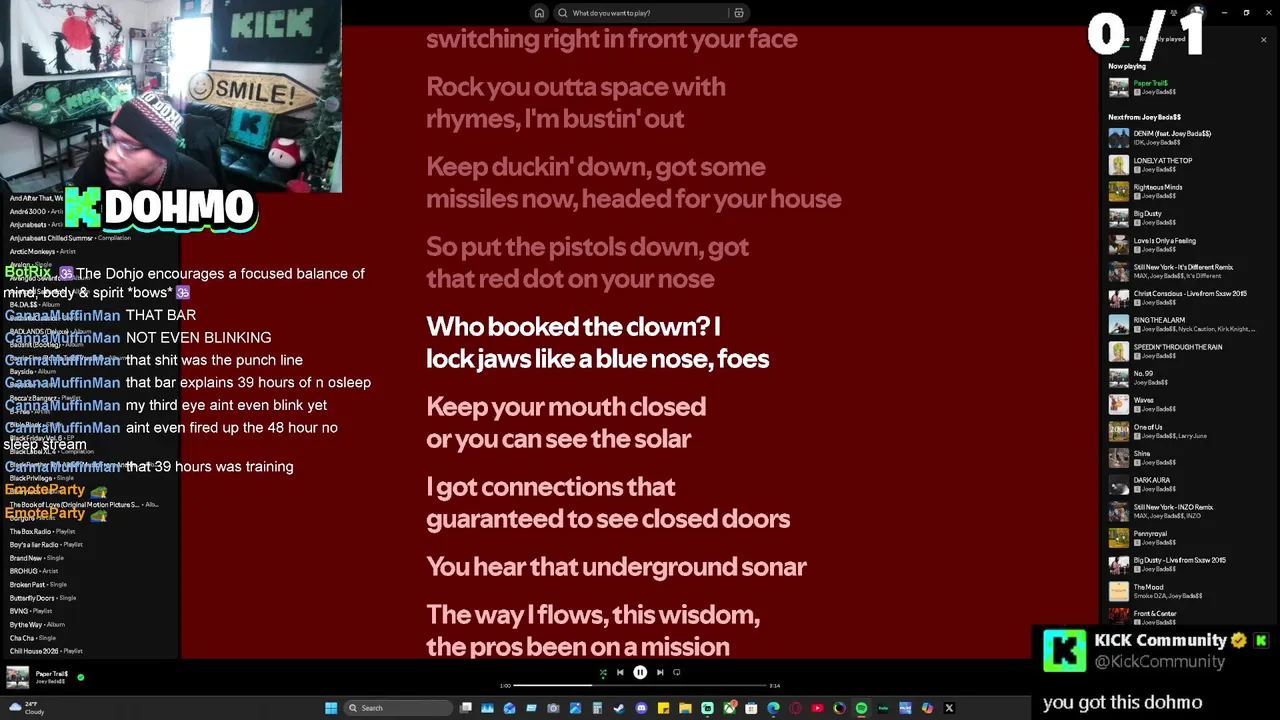Open browse icon in search bar
1280x720 pixels.
739,13
